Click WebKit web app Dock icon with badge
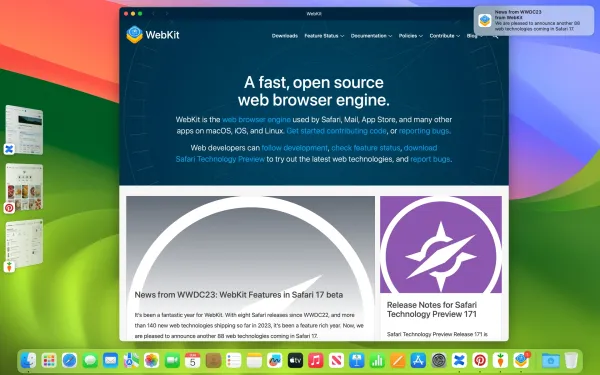The image size is (600, 375). 521,360
